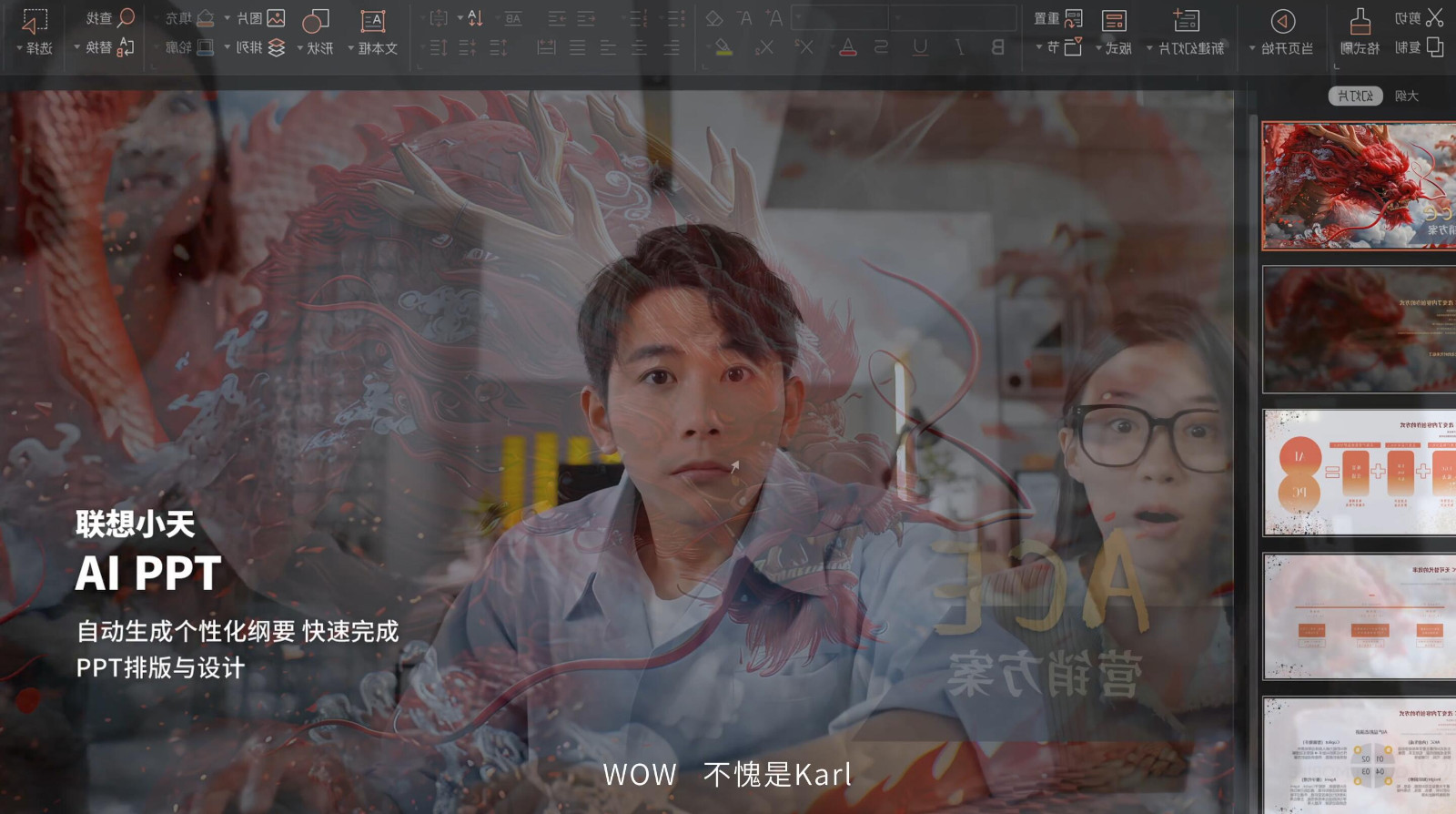Toggle Bold (B) formatting

[997, 47]
